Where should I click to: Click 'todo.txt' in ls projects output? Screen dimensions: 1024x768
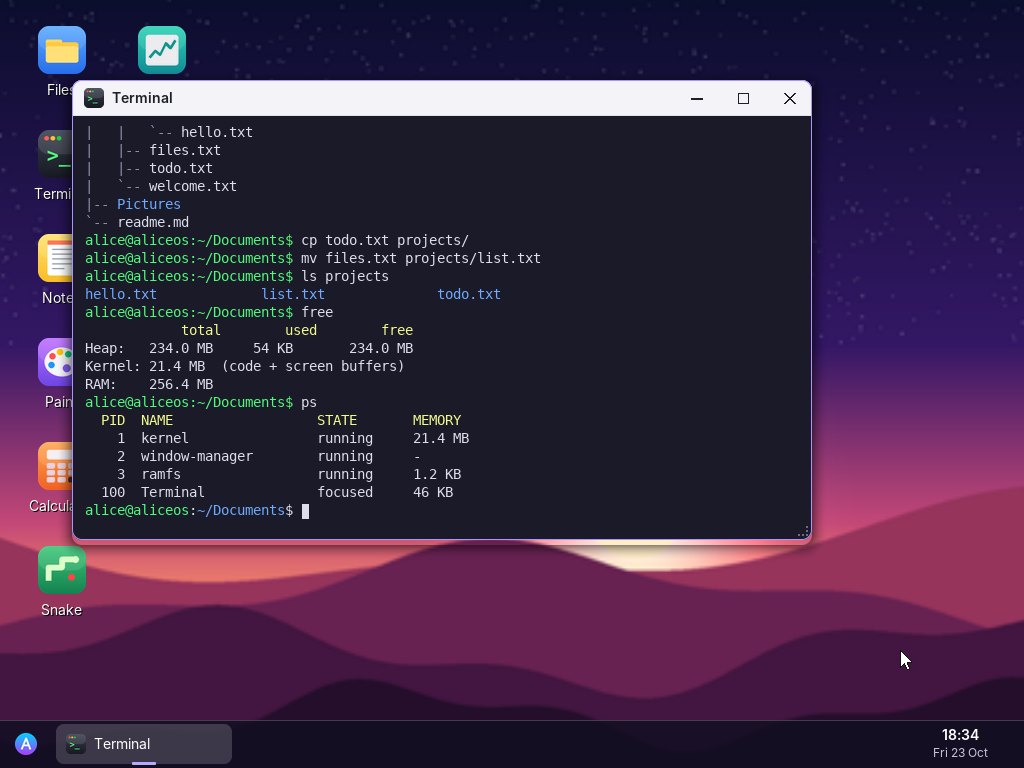pos(469,295)
